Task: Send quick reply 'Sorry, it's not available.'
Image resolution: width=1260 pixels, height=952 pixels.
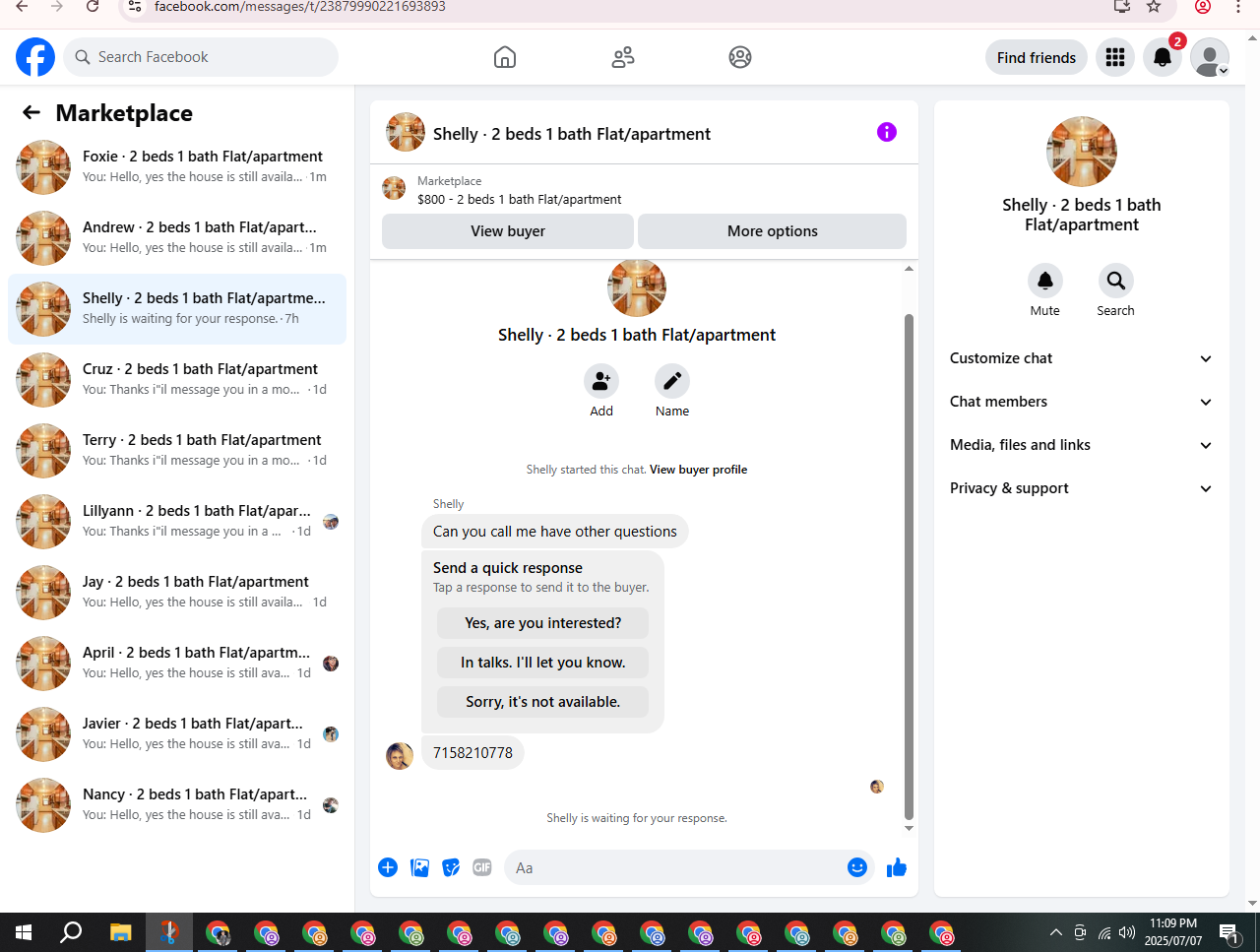Action: (x=542, y=702)
